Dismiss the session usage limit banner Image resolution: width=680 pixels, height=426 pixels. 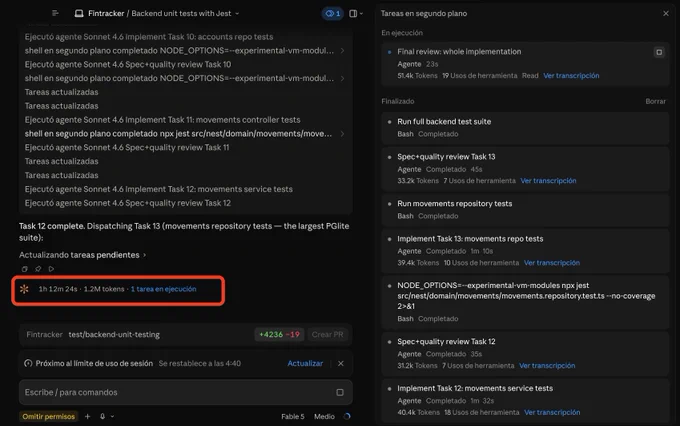click(x=341, y=364)
